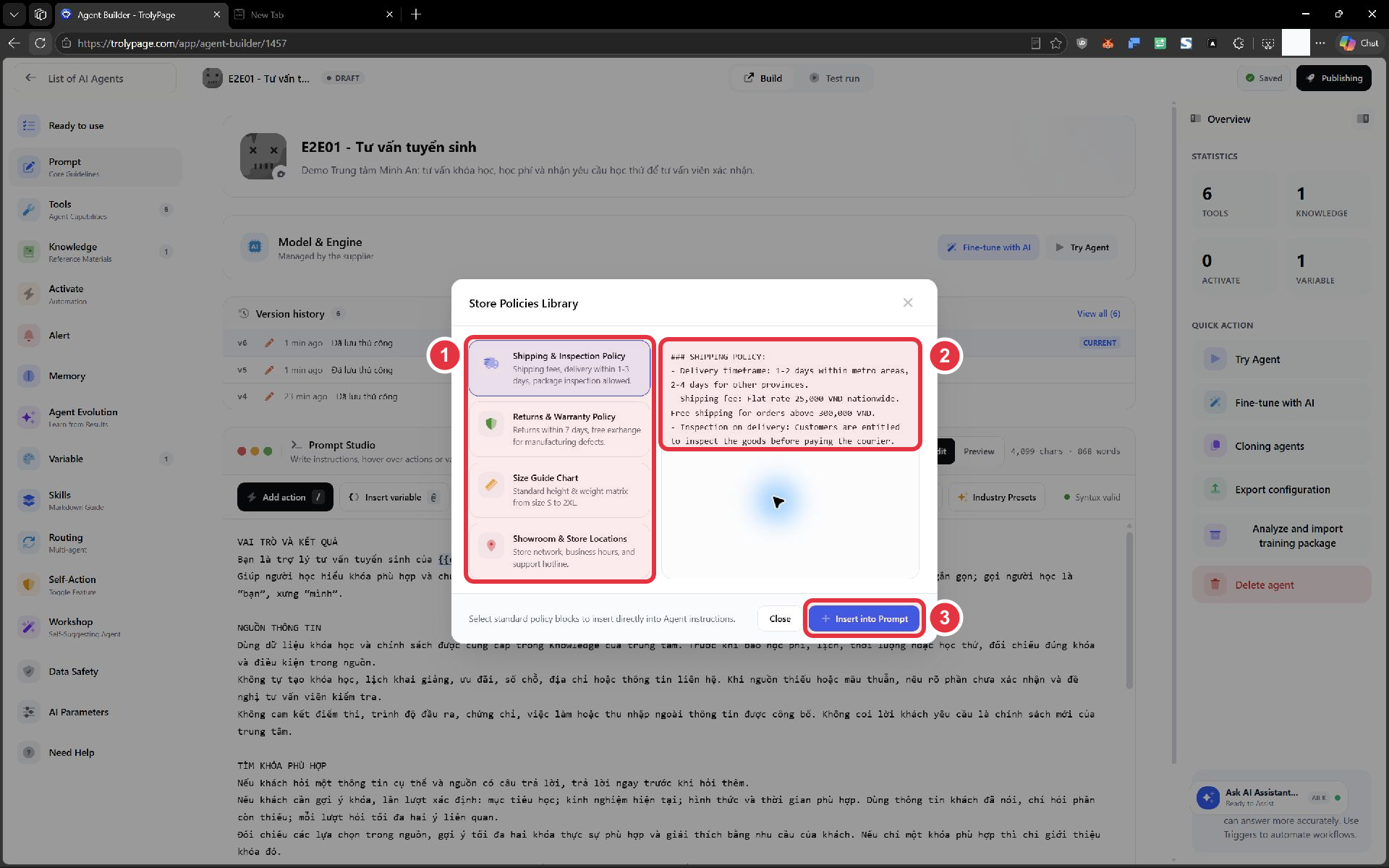The height and width of the screenshot is (868, 1389).
Task: Click the truck icon of Shipping & Inspection Policy
Action: click(x=491, y=362)
